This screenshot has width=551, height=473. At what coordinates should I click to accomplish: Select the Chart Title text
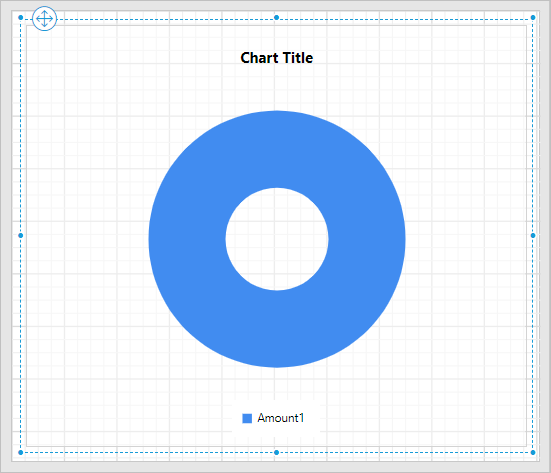coord(277,58)
